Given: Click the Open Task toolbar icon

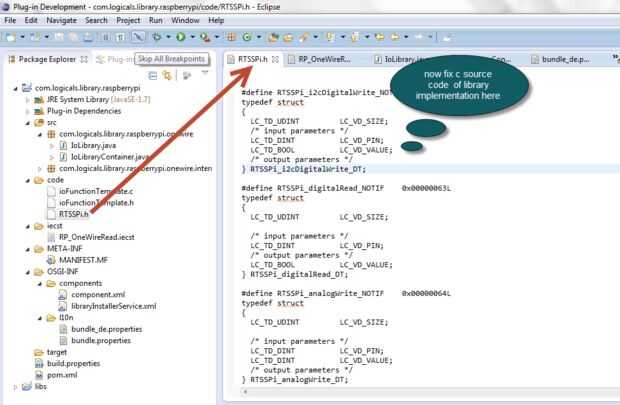Looking at the screenshot, I should coord(288,38).
